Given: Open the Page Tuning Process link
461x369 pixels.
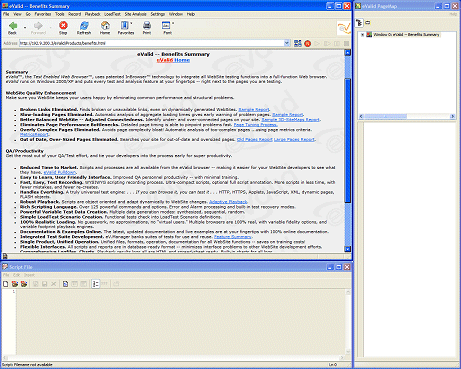Looking at the screenshot, I should coord(255,125).
